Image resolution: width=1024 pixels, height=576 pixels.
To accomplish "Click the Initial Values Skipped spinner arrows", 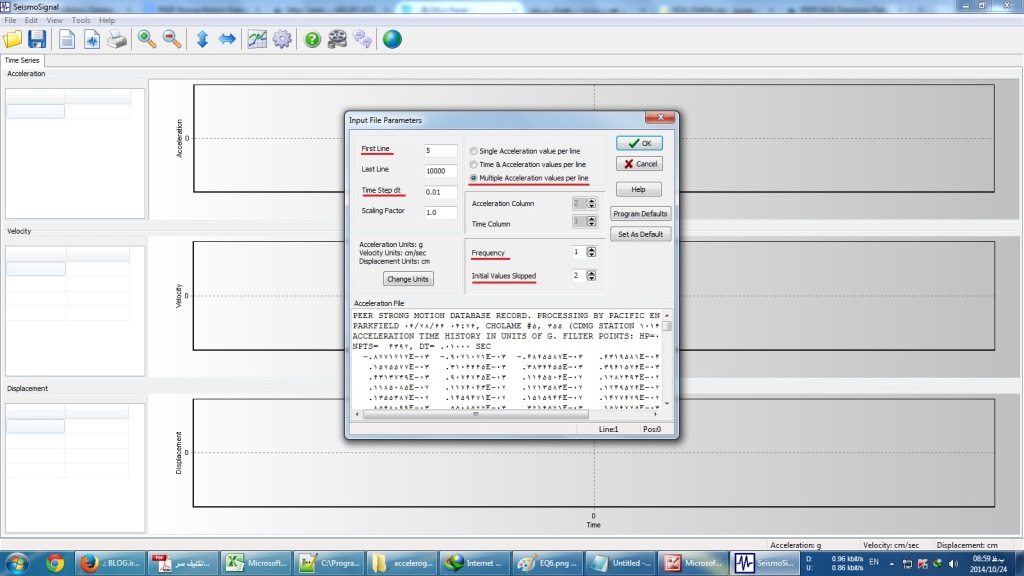I will [x=594, y=275].
